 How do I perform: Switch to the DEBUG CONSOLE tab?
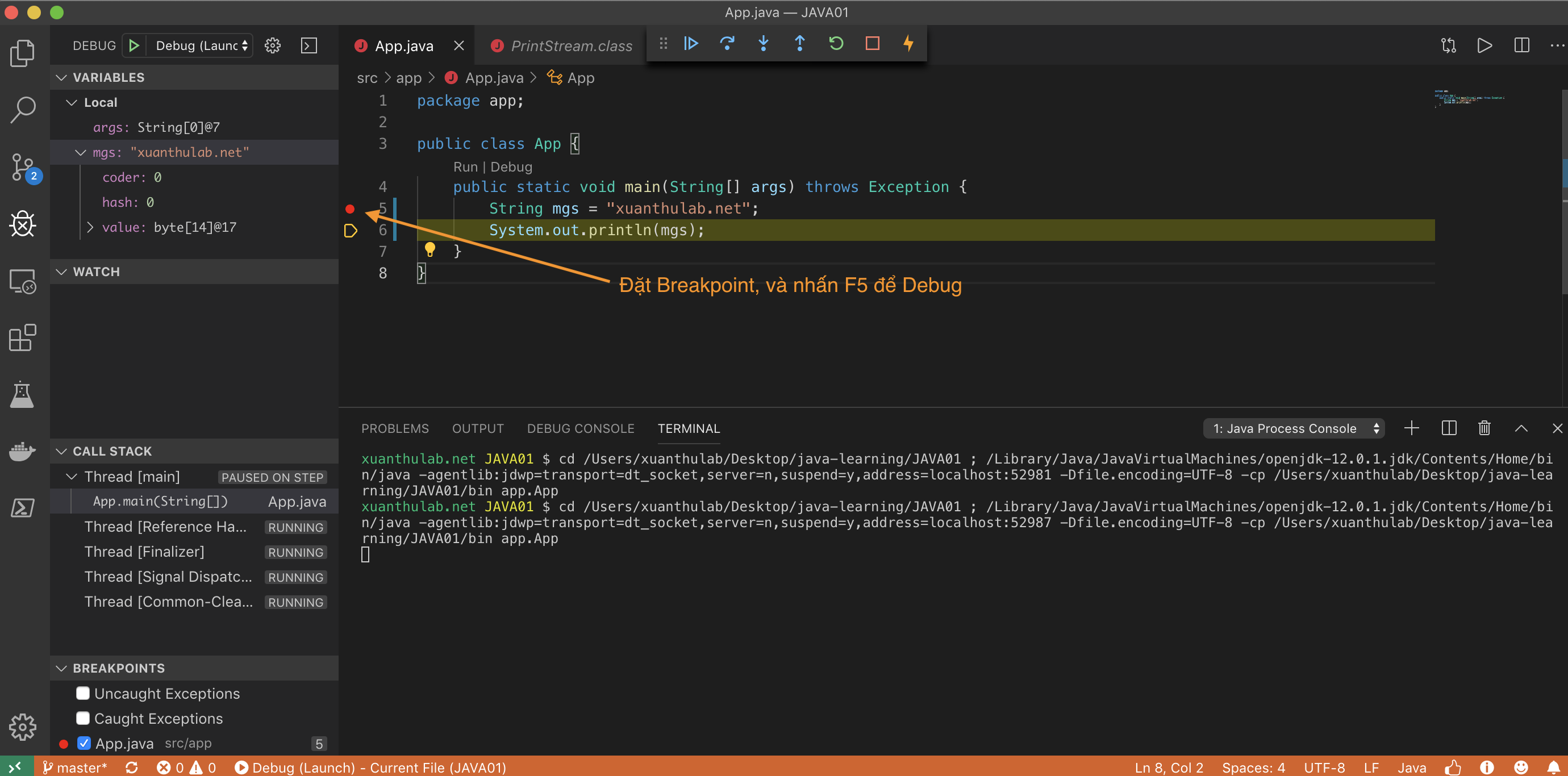tap(580, 428)
